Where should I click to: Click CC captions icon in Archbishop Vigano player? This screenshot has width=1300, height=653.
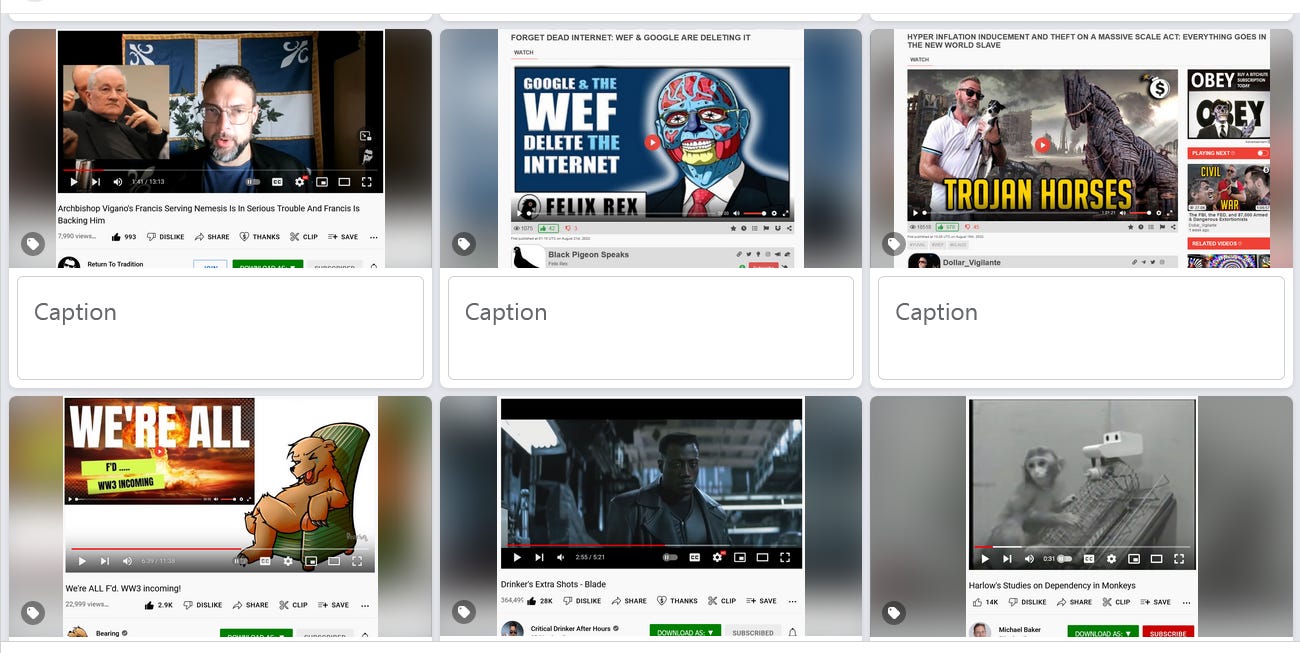coord(277,182)
